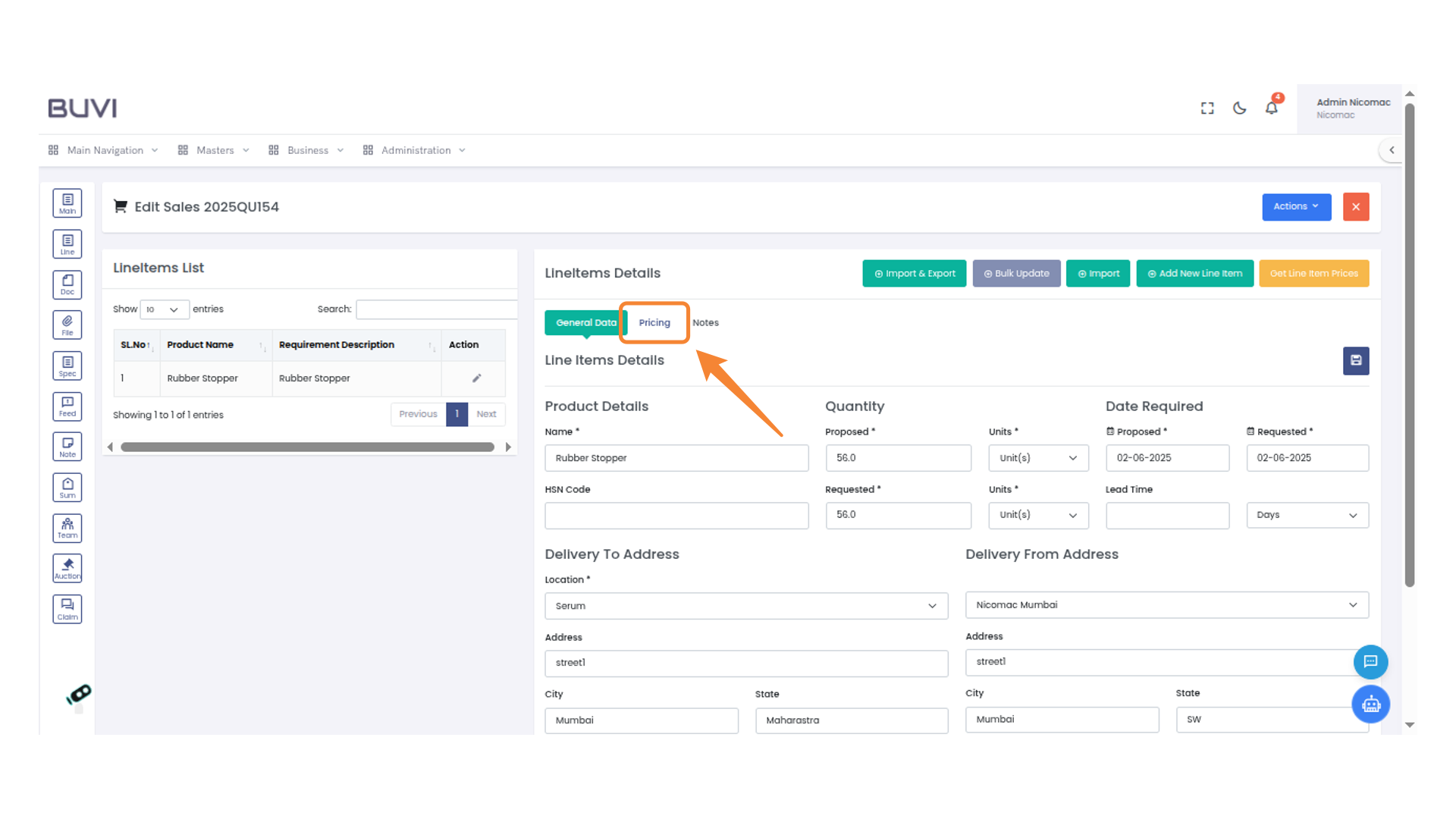This screenshot has height=819, width=1456.
Task: Open the Masters menu
Action: [x=215, y=151]
